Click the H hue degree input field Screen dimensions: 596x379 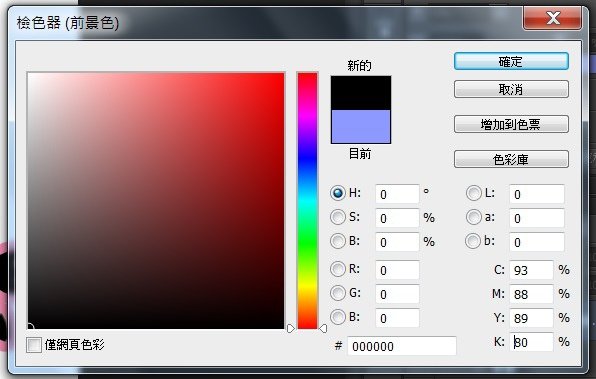pos(397,194)
